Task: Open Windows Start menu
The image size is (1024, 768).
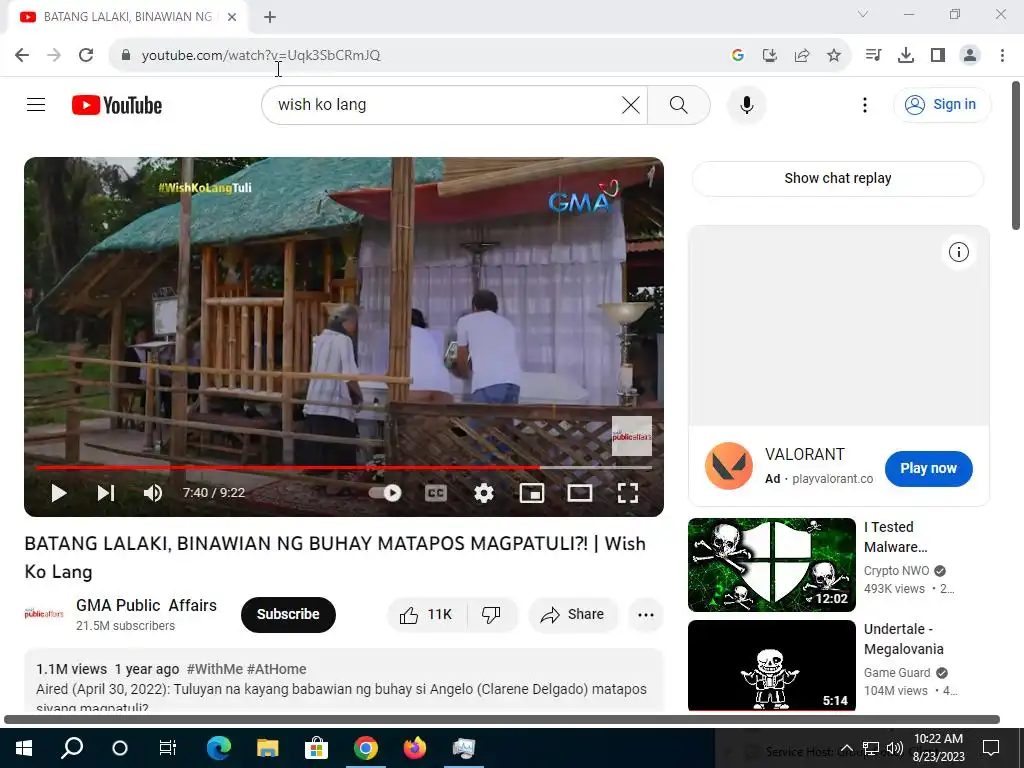Action: click(24, 748)
